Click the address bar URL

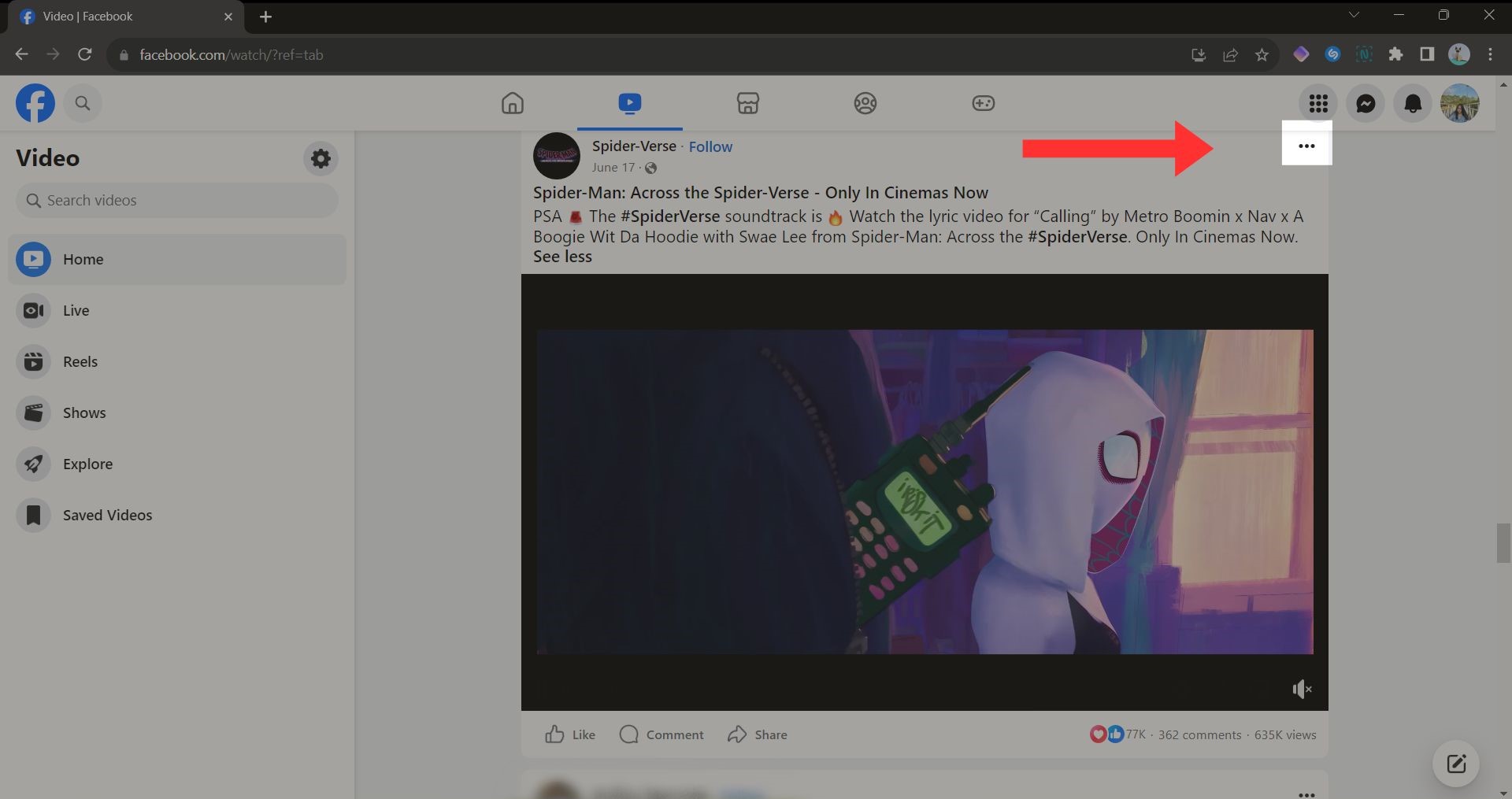(x=232, y=55)
